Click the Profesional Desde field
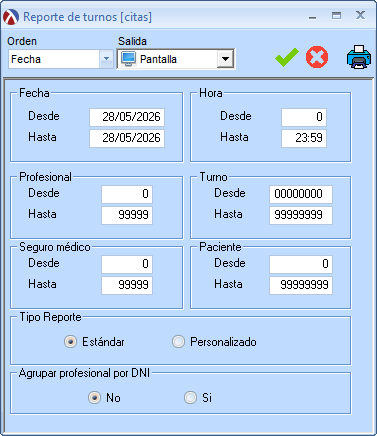377x436 pixels. pyautogui.click(x=127, y=194)
